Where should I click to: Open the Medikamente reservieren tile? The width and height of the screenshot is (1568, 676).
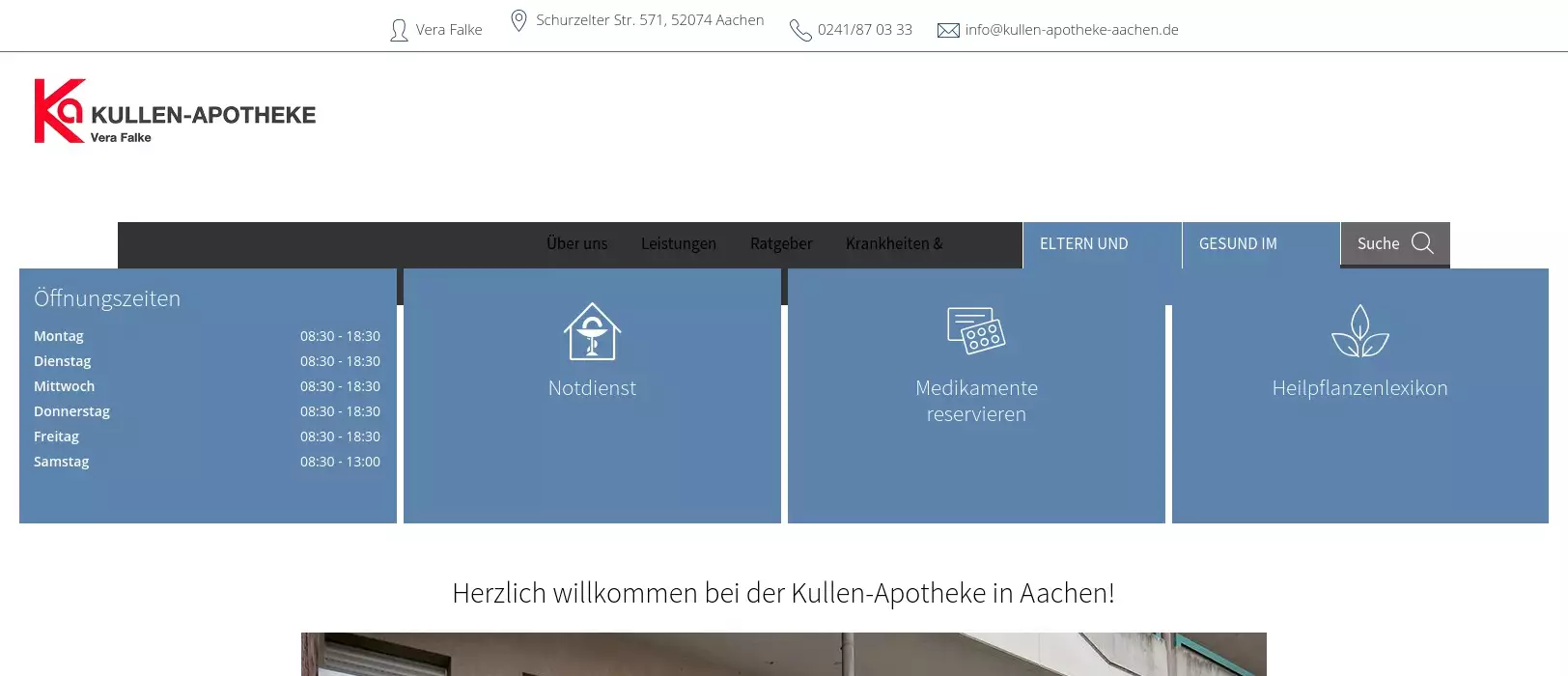tap(976, 401)
